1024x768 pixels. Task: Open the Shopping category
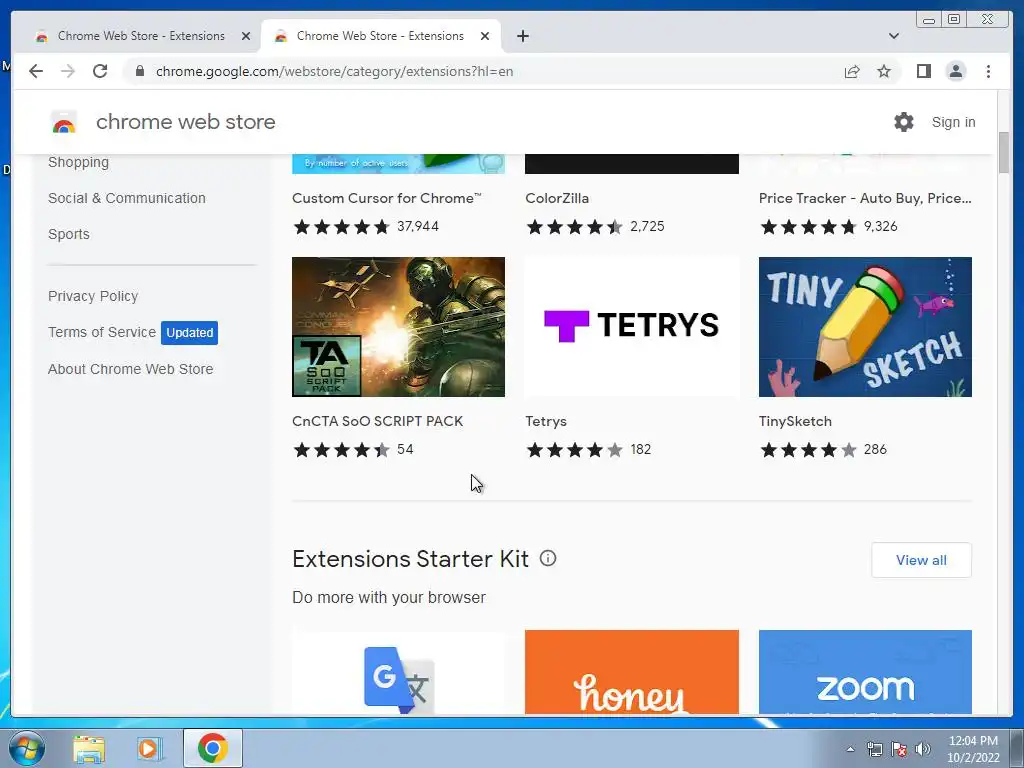click(x=78, y=162)
